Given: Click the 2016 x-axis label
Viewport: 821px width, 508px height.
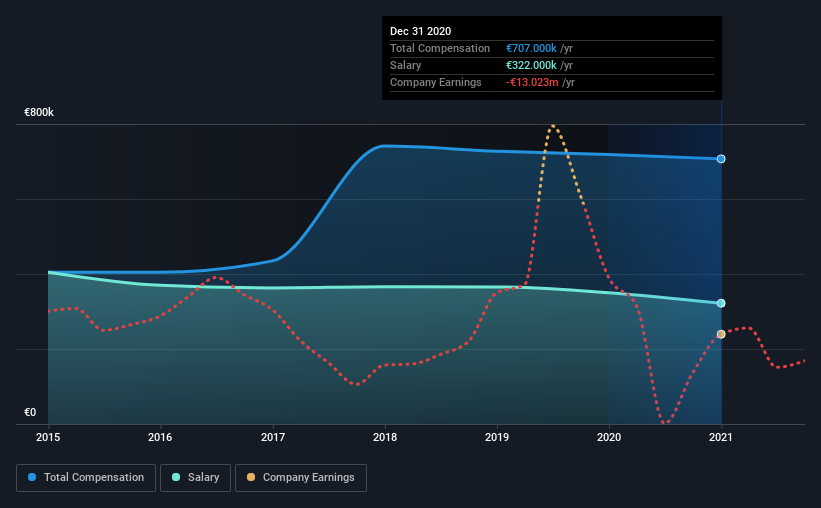Looking at the screenshot, I should tap(160, 437).
